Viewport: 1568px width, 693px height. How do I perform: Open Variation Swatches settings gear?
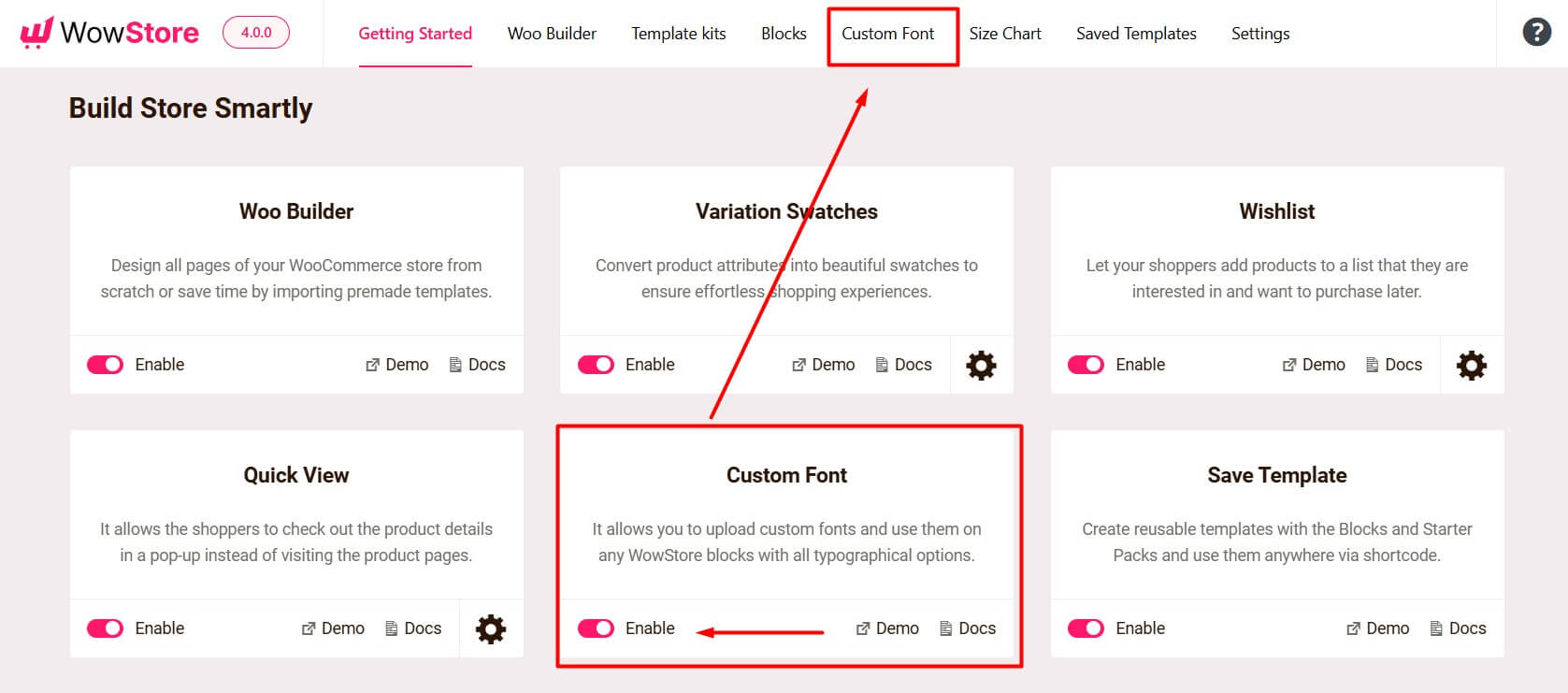coord(980,365)
